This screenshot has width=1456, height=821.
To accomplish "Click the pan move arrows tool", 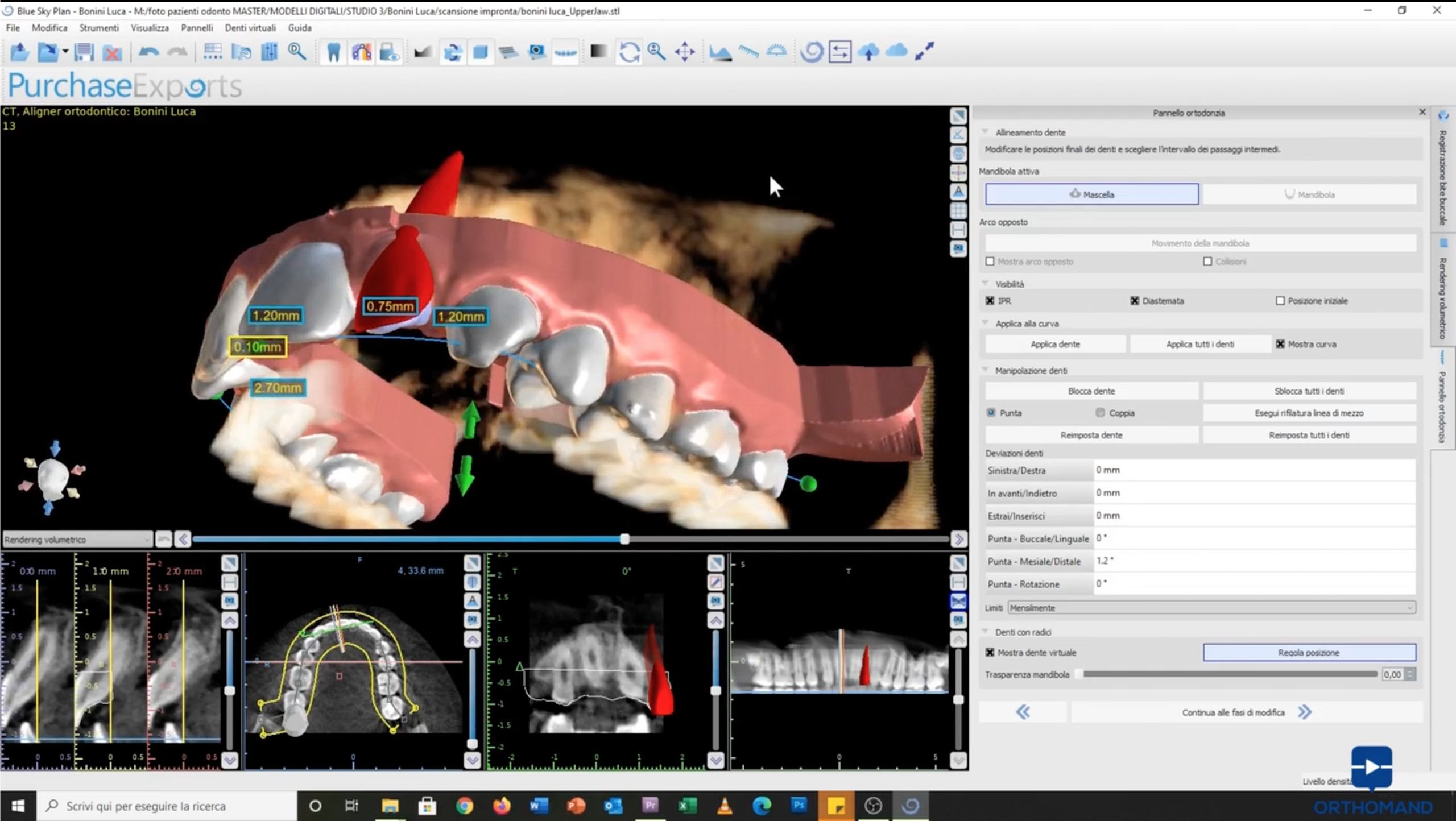I will coord(685,52).
